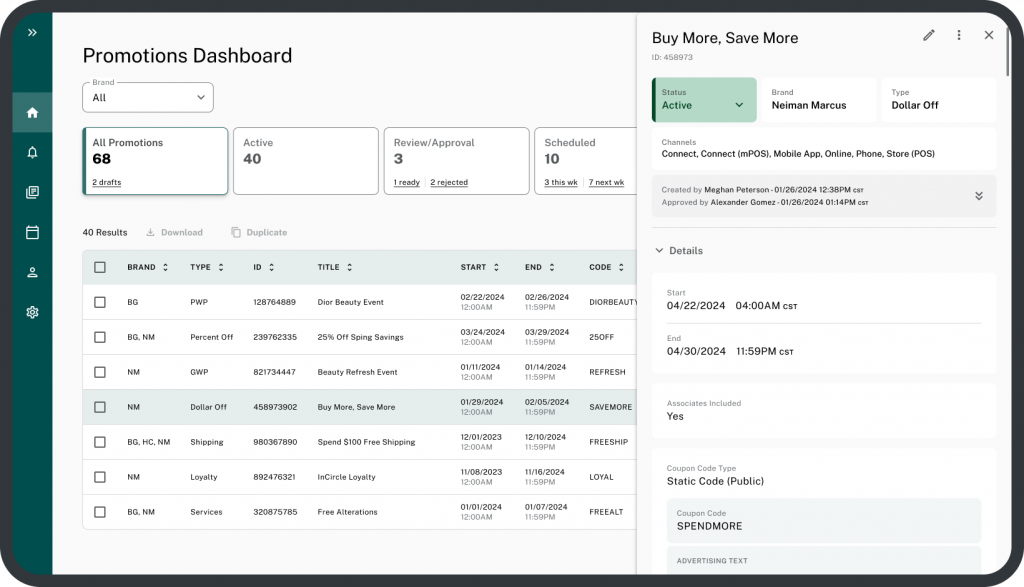This screenshot has width=1024, height=587.
Task: Open the Active status dropdown
Action: [x=704, y=100]
